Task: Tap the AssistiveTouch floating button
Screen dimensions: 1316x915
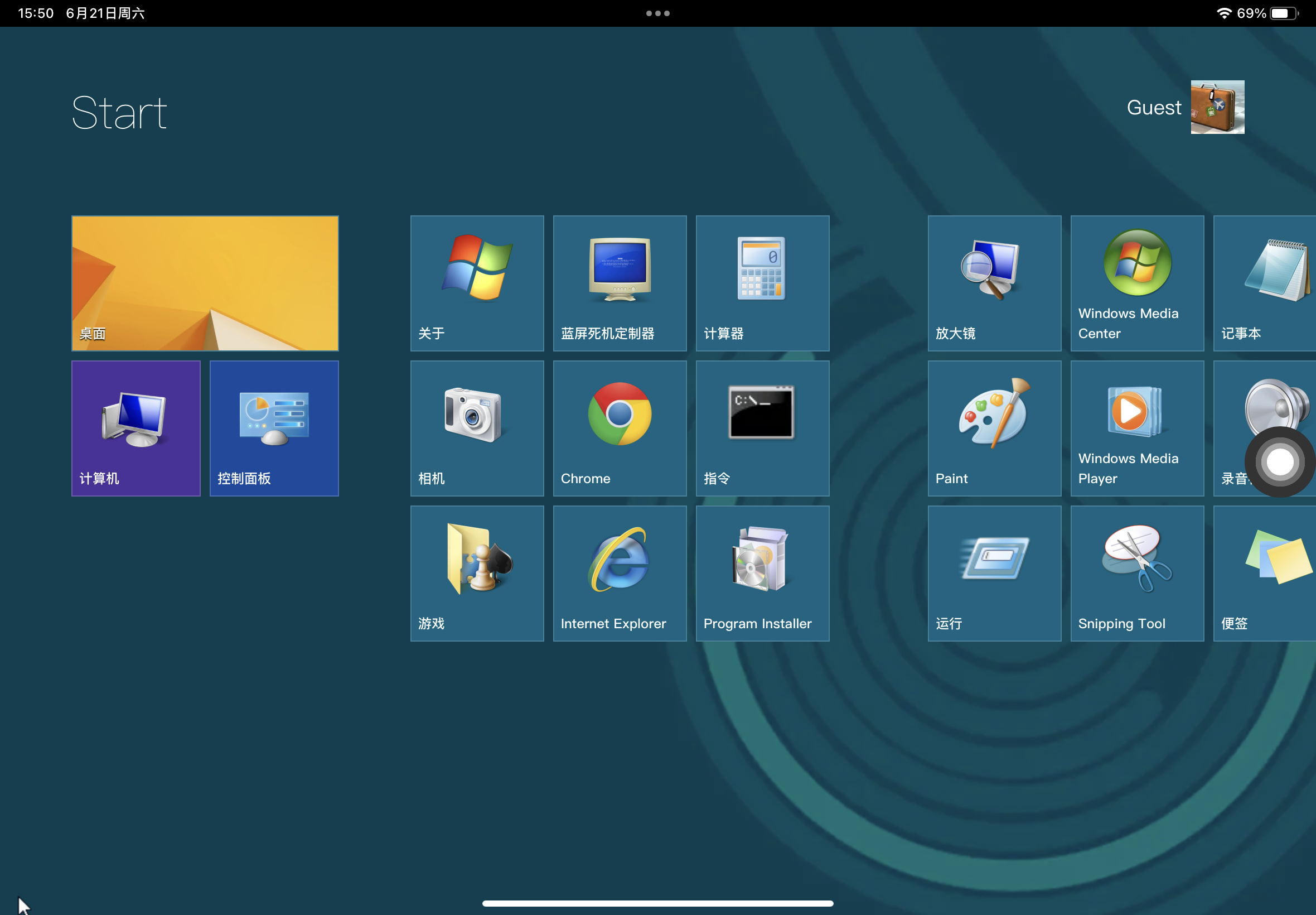Action: coord(1280,462)
